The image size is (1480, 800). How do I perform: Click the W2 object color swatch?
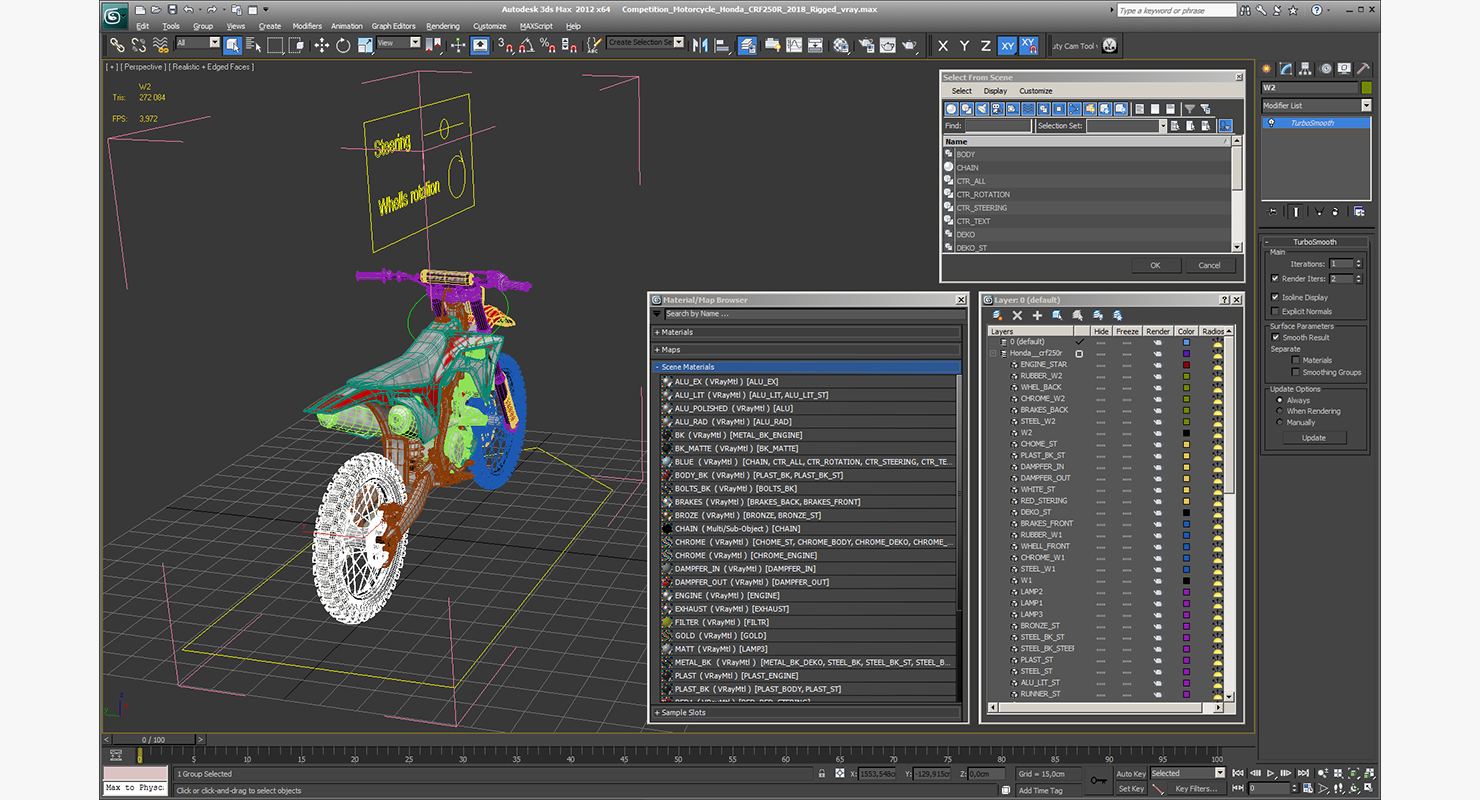pos(1366,88)
